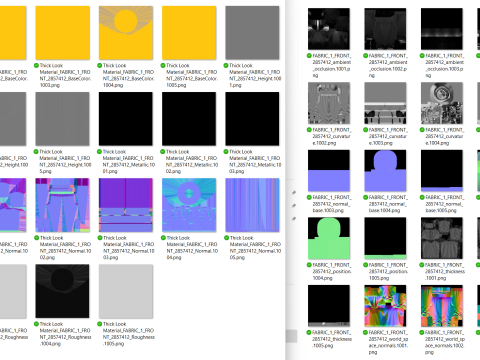Select curvature.1002.png thumbnail in right window
Image resolution: width=480 pixels, height=360 pixels.
point(329,103)
